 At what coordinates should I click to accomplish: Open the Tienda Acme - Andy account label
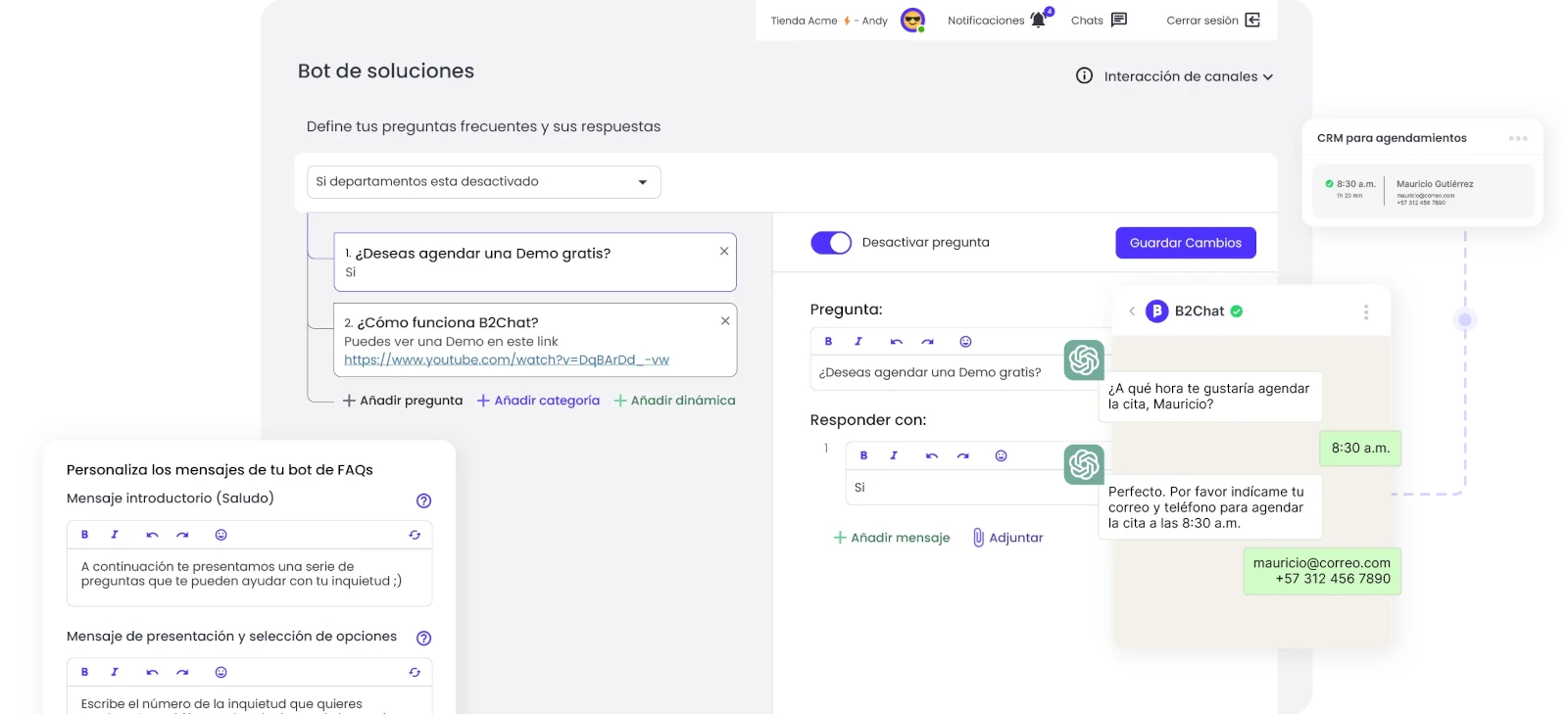(829, 21)
